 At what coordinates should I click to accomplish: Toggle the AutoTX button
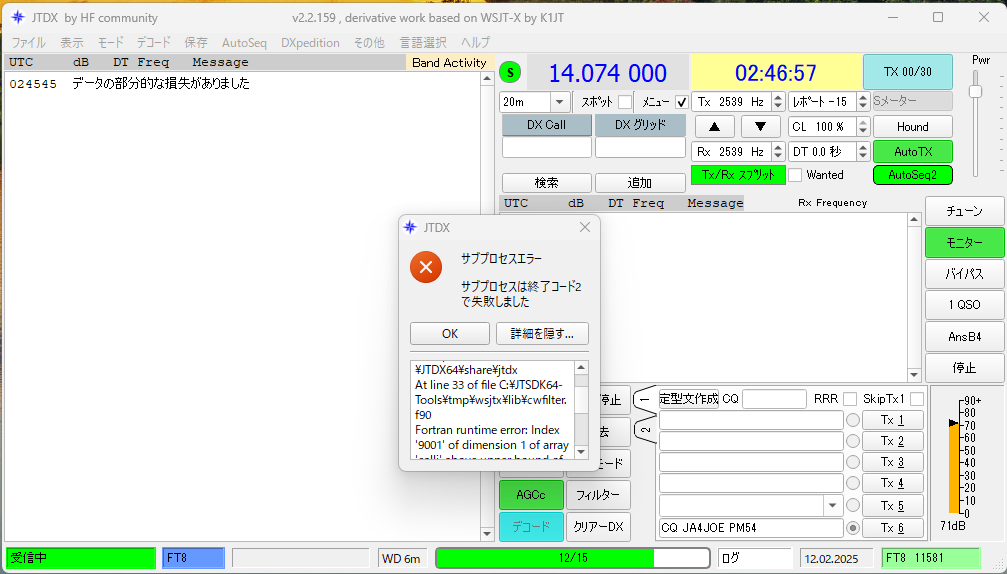pos(913,152)
